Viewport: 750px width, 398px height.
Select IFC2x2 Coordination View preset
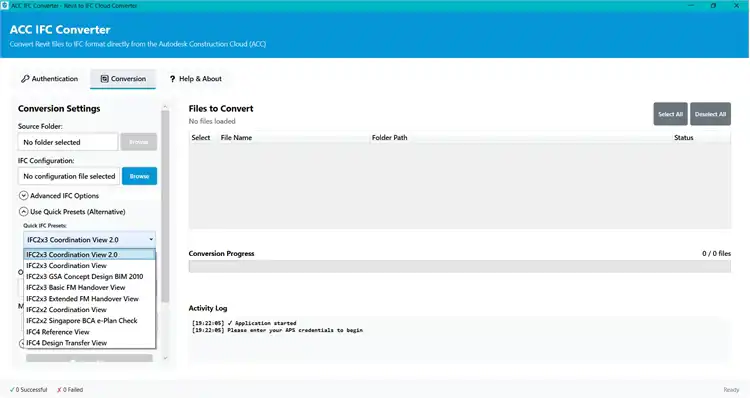point(89,310)
